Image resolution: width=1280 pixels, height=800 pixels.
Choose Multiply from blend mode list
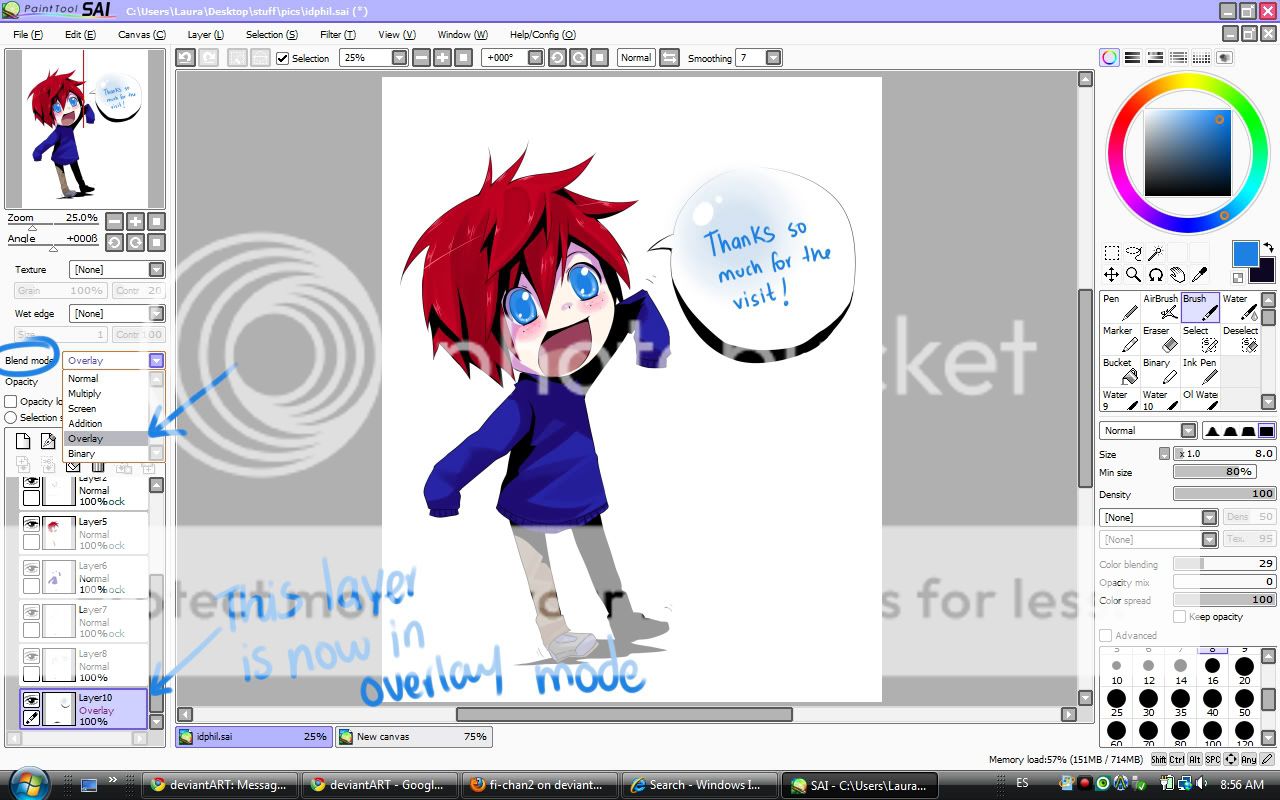[x=85, y=394]
